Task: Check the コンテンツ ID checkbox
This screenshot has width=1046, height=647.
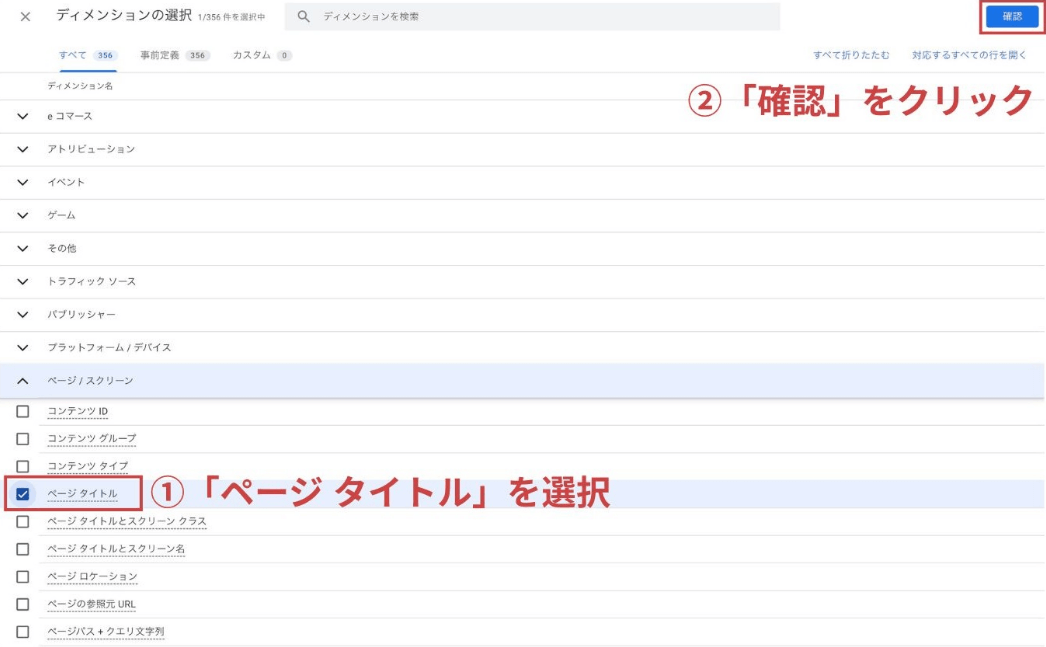Action: coord(23,411)
